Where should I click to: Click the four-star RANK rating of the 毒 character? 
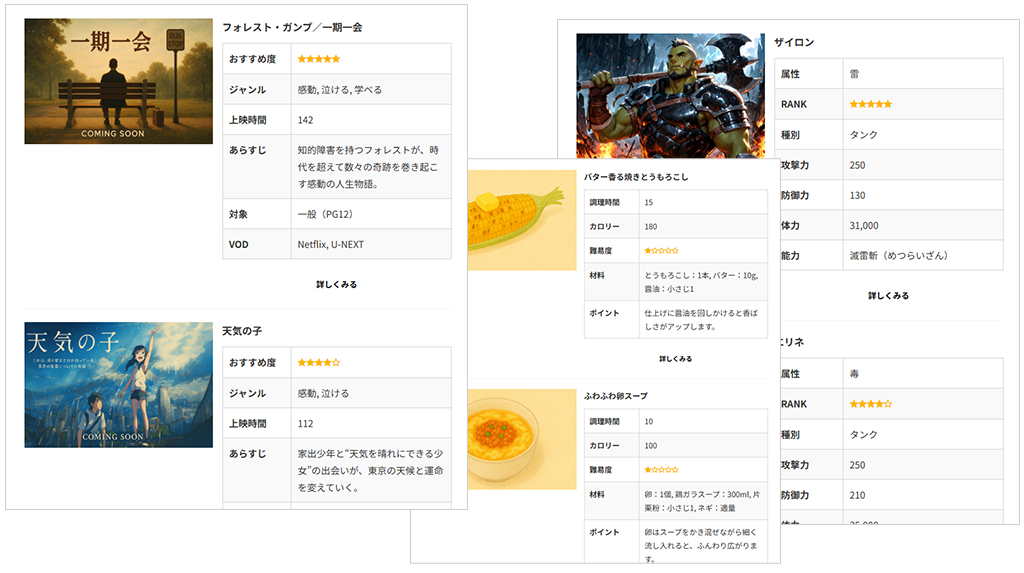[x=870, y=404]
